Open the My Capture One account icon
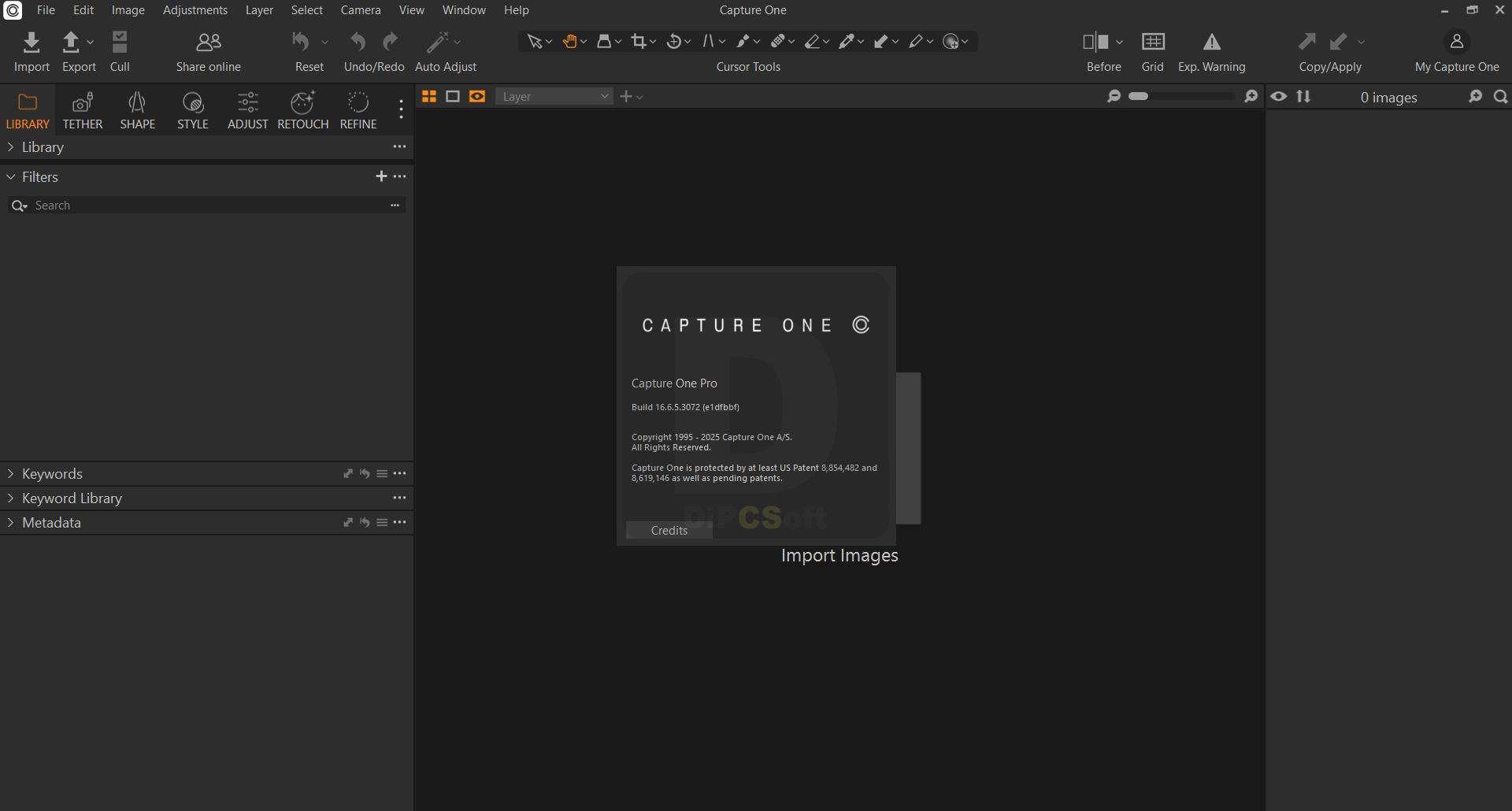This screenshot has width=1512, height=811. click(x=1457, y=41)
